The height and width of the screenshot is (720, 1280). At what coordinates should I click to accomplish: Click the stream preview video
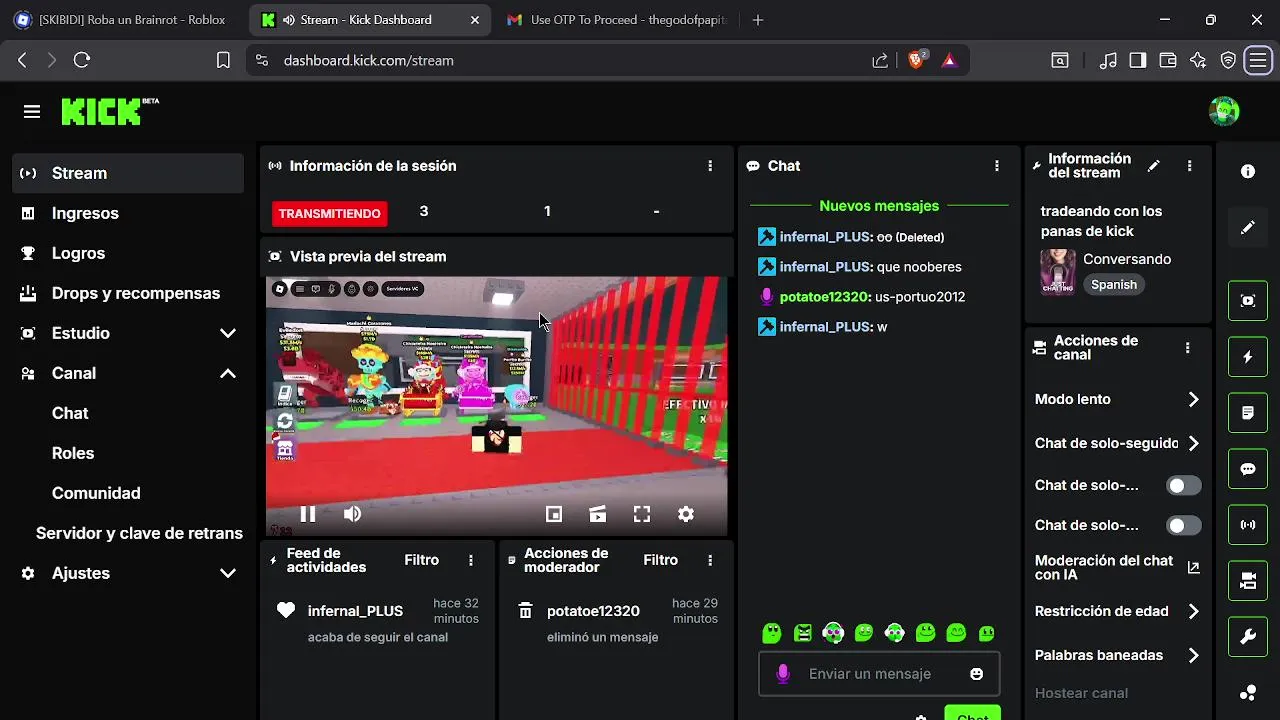click(496, 405)
